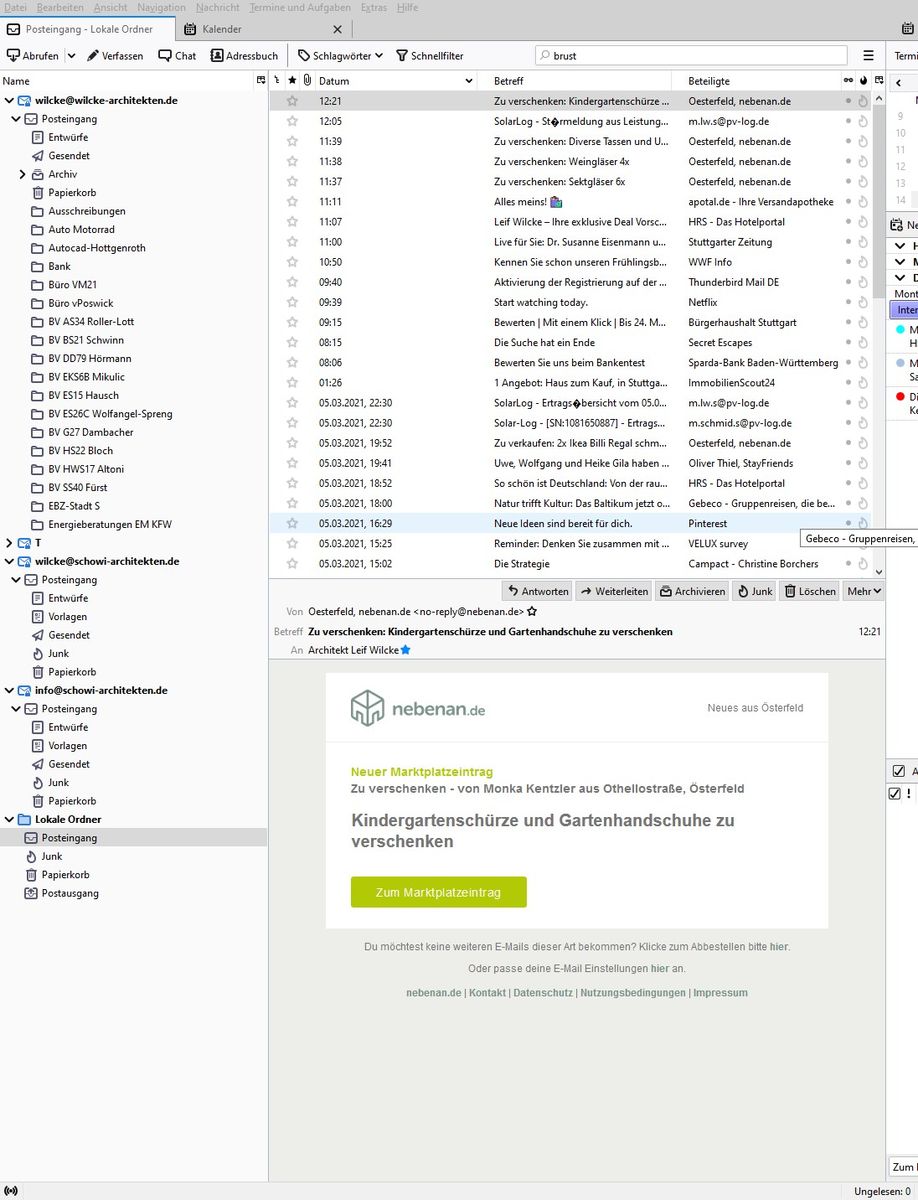
Task: Open the hamburger menu beside the search bar
Action: coord(867,56)
